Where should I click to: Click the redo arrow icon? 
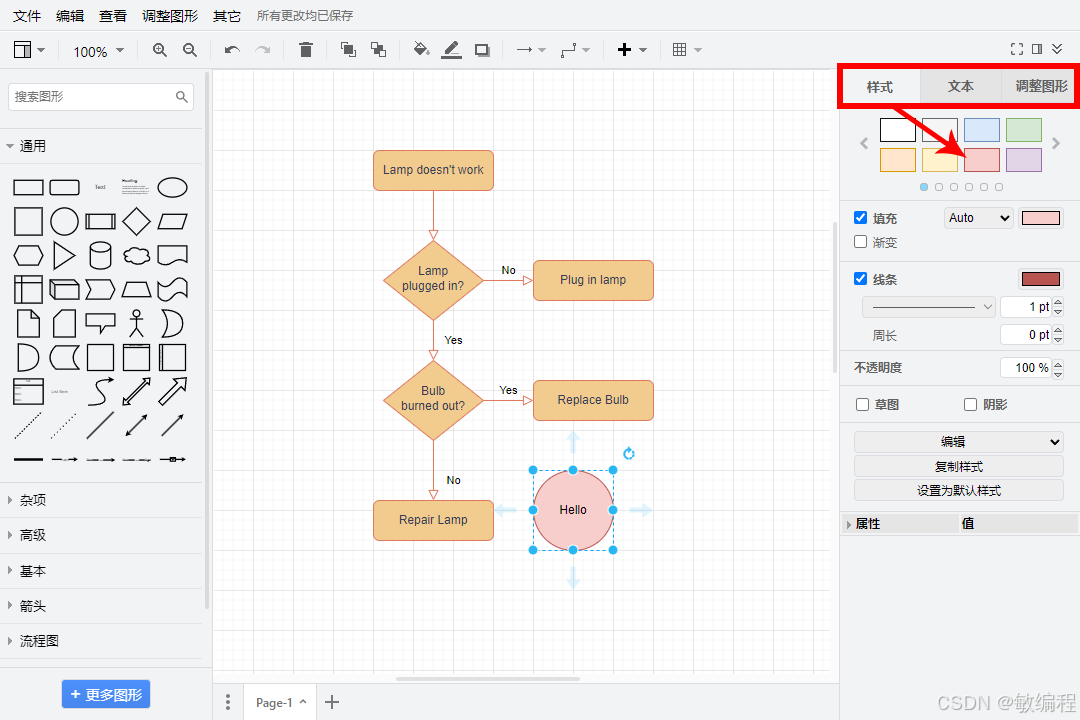point(263,50)
